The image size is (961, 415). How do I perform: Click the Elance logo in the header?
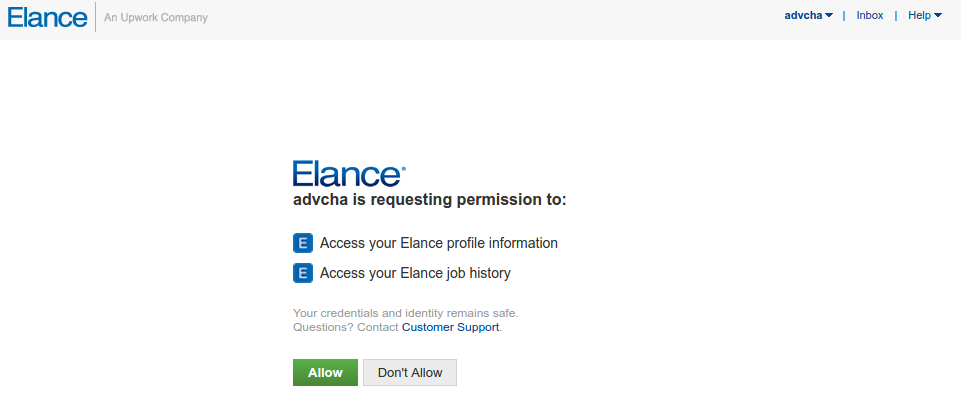47,17
